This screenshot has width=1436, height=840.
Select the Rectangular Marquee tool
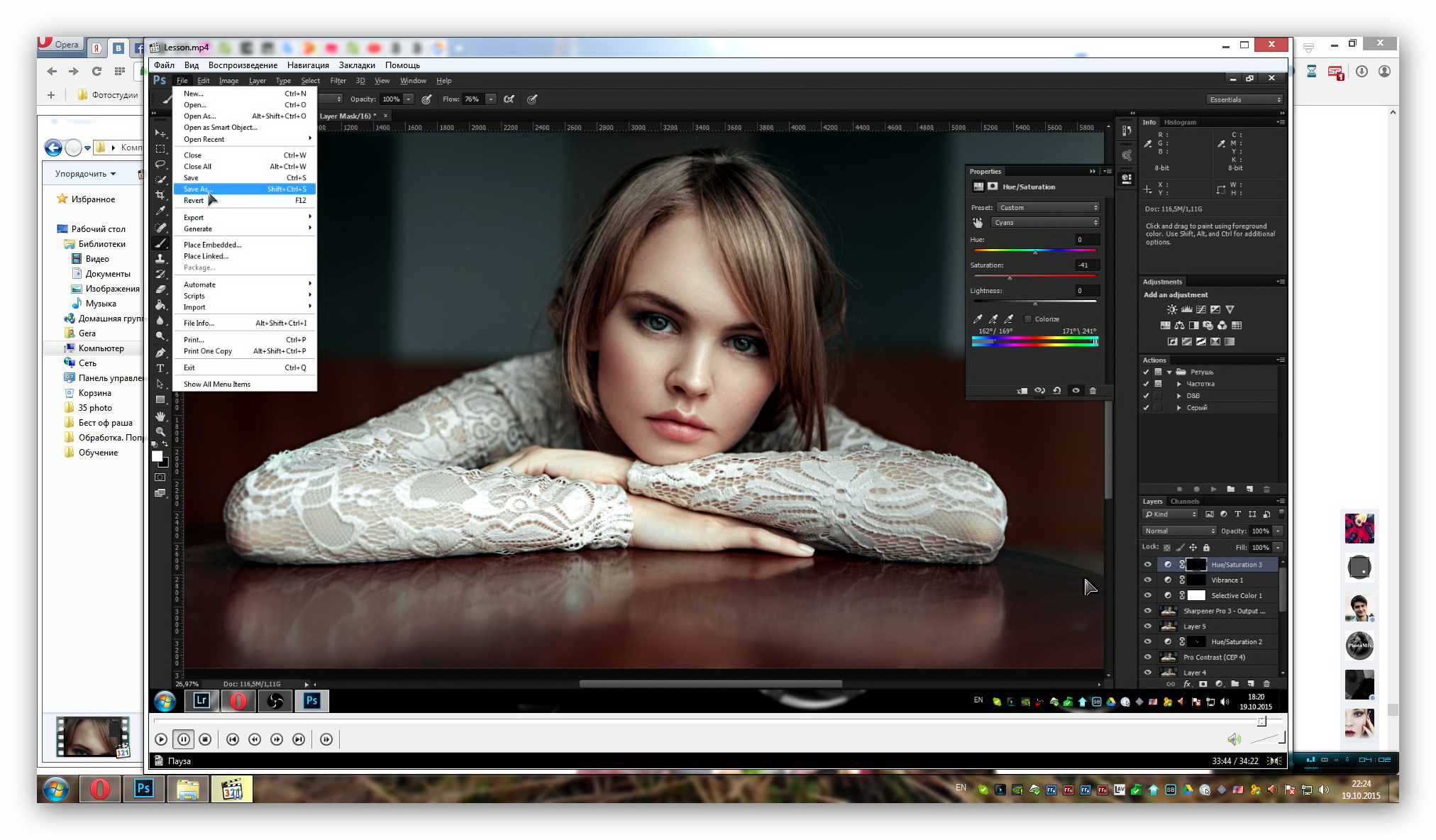[160, 149]
